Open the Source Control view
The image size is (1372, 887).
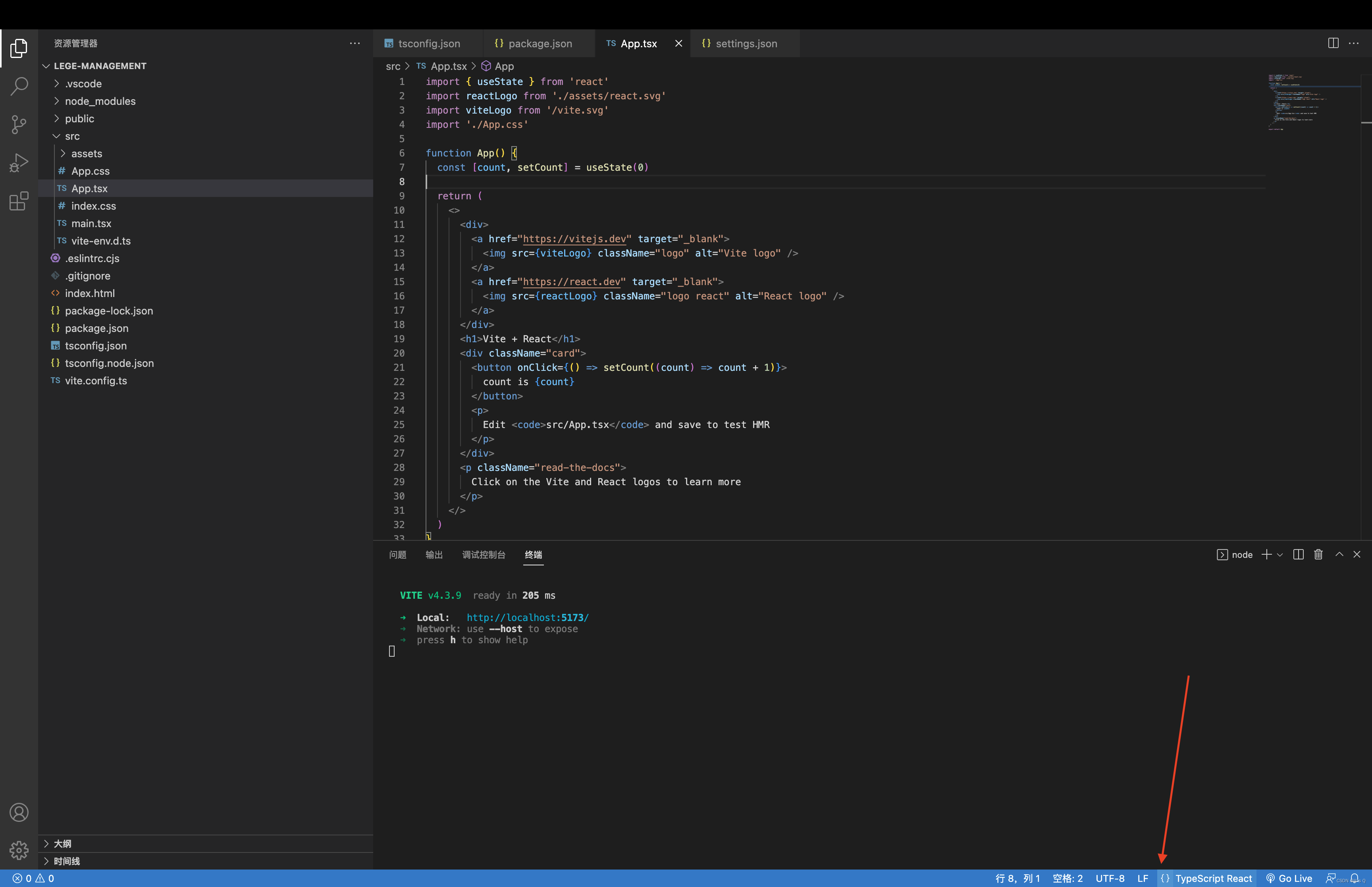(x=18, y=124)
